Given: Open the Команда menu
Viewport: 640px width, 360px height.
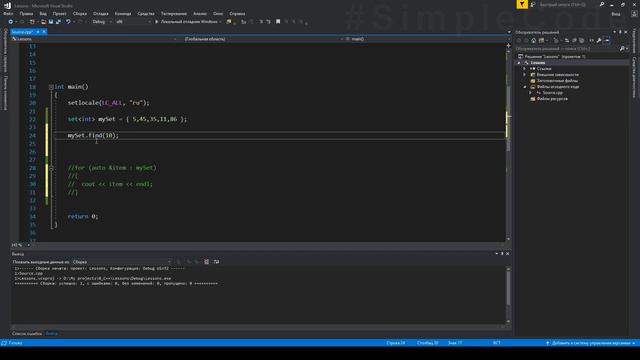Looking at the screenshot, I should (x=123, y=13).
